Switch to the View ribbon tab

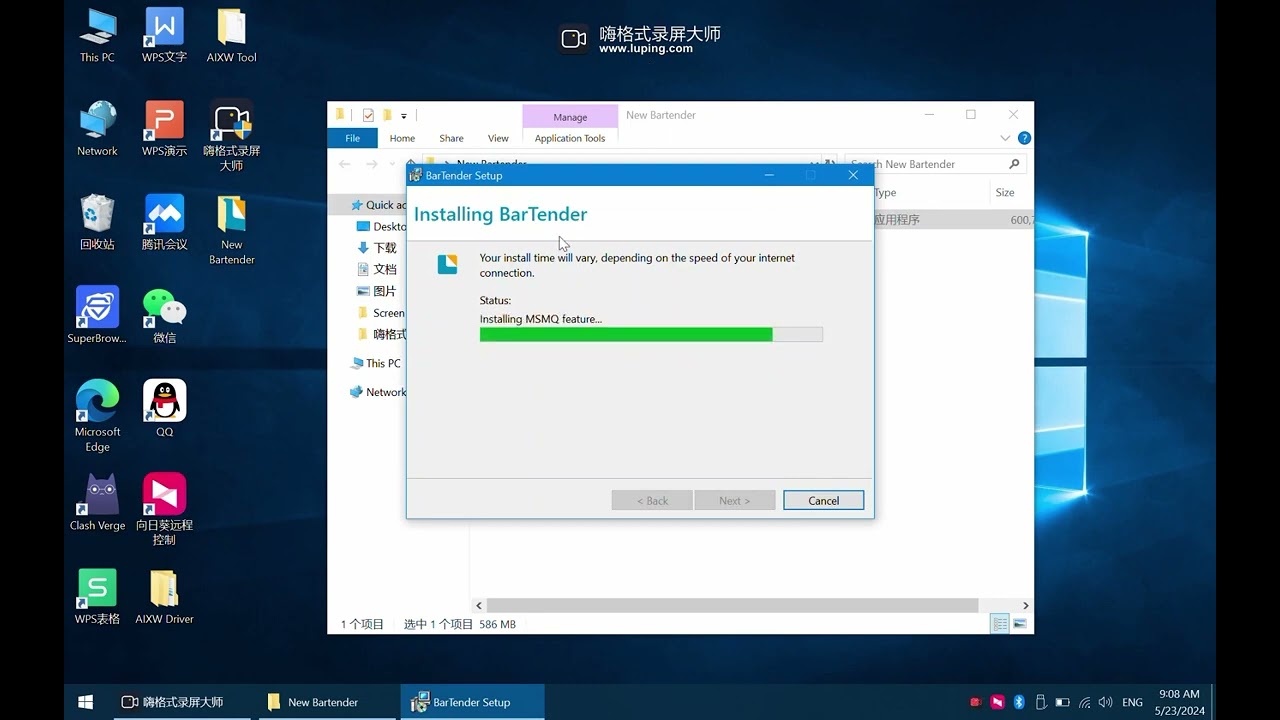498,138
